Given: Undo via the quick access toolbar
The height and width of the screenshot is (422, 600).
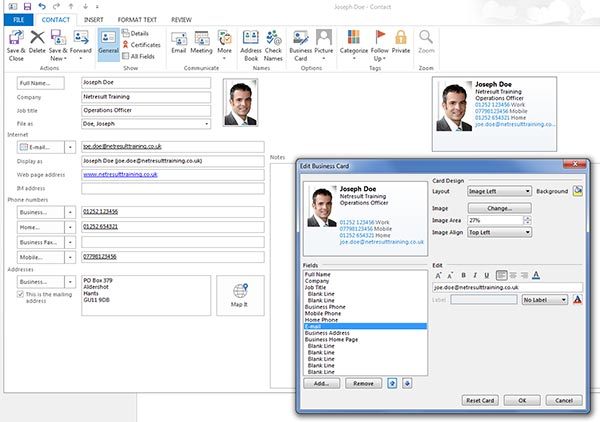Looking at the screenshot, I should pyautogui.click(x=42, y=6).
